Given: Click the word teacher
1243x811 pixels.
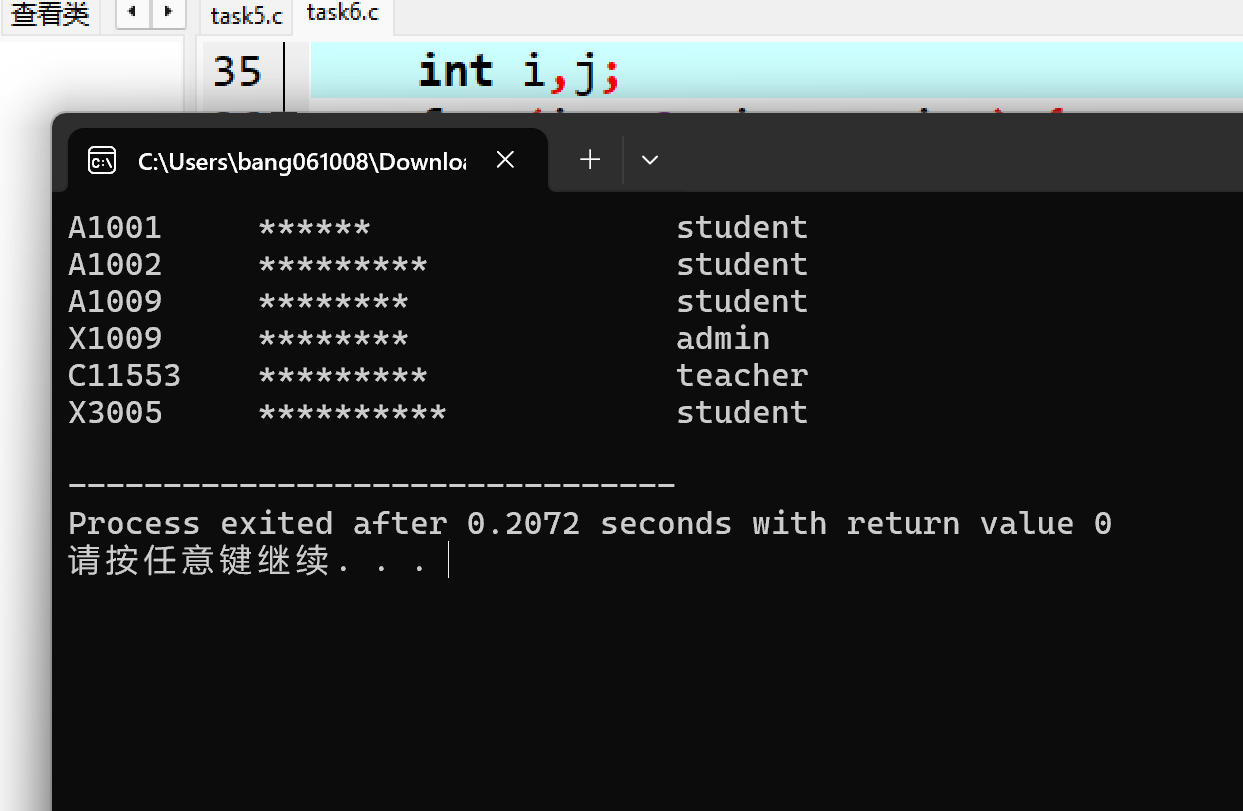Looking at the screenshot, I should pyautogui.click(x=742, y=376).
